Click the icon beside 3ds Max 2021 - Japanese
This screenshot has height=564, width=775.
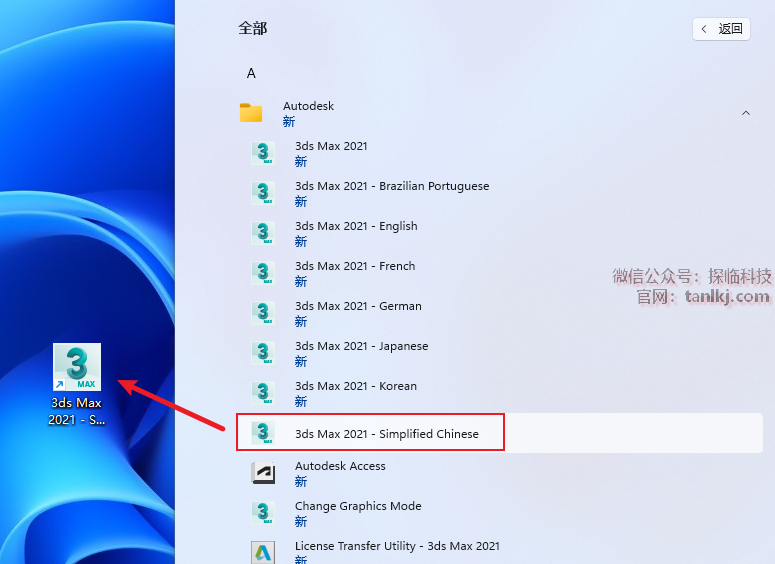pyautogui.click(x=263, y=353)
